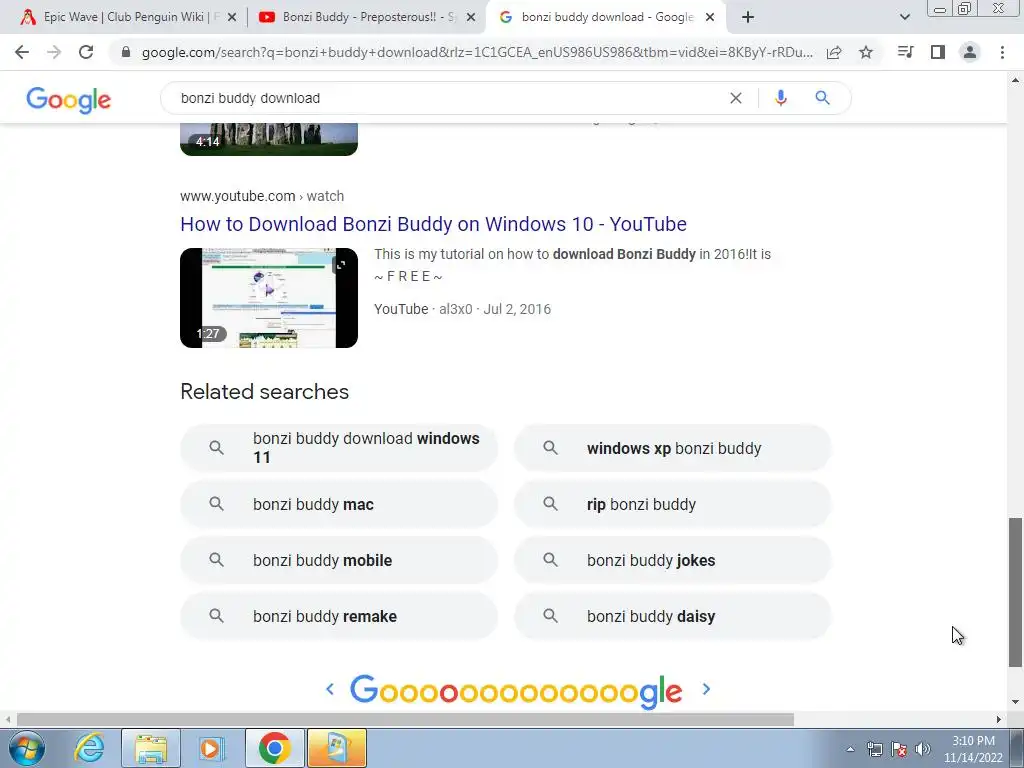The image size is (1024, 768).
Task: Open Windows Explorer folder in taskbar
Action: (151, 748)
